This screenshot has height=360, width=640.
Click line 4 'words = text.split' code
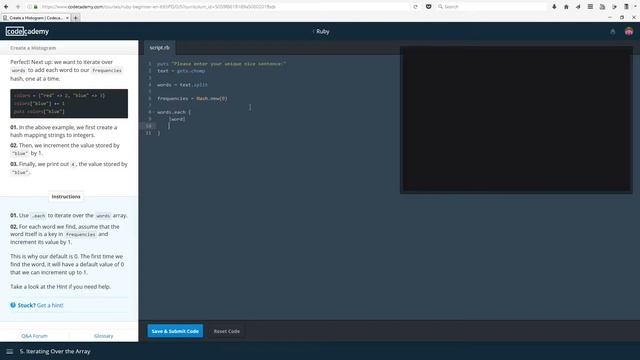(182, 85)
